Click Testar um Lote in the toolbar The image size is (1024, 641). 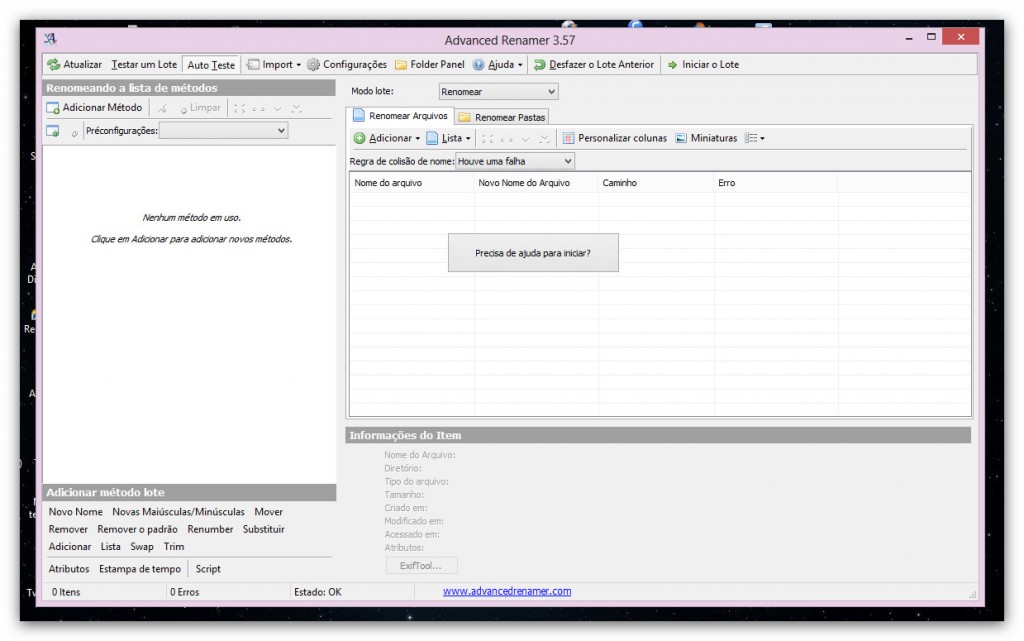144,65
